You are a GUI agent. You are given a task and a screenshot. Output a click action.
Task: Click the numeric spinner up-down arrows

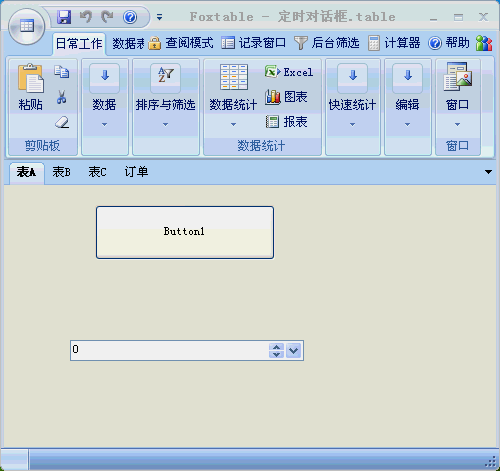click(276, 350)
